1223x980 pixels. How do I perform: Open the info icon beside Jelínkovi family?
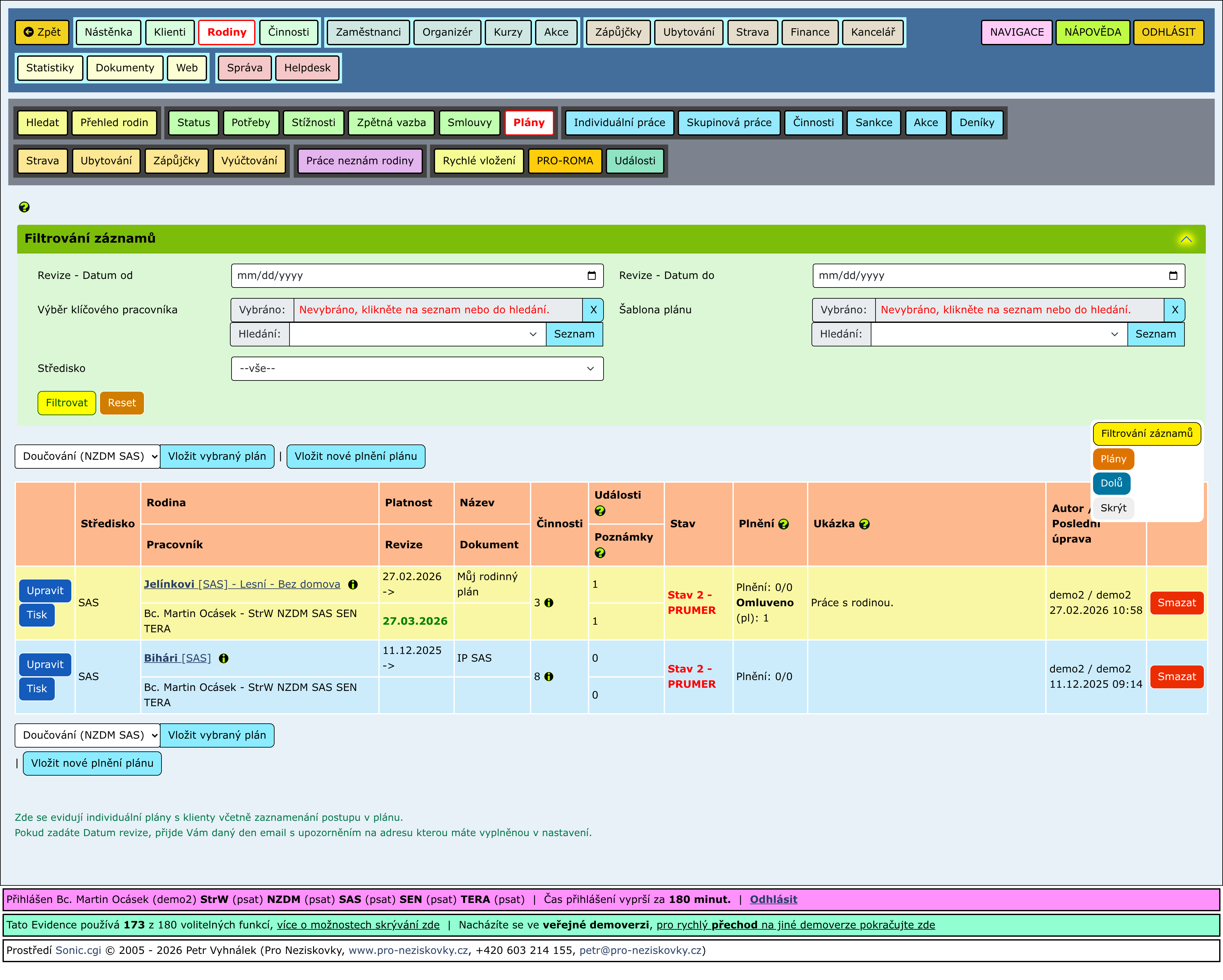[x=353, y=585]
